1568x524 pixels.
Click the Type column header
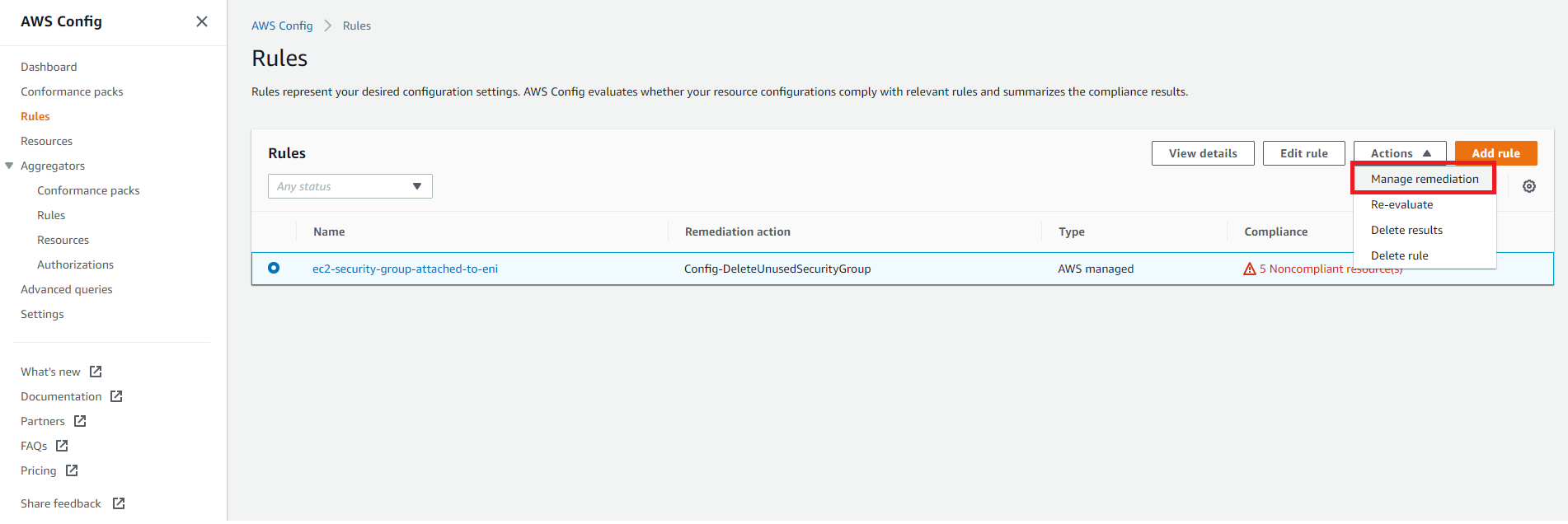pyautogui.click(x=1072, y=232)
